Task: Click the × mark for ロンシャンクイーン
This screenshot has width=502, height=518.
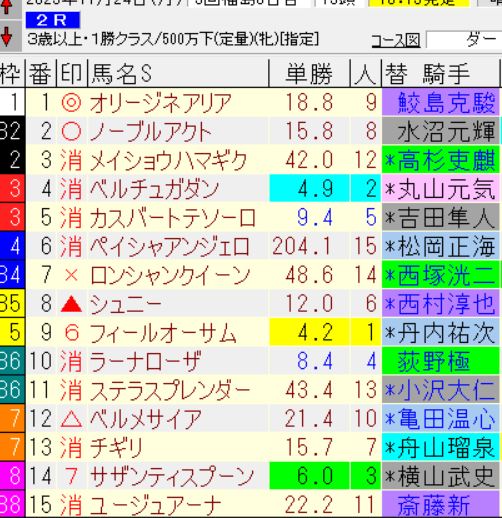Action: (72, 275)
